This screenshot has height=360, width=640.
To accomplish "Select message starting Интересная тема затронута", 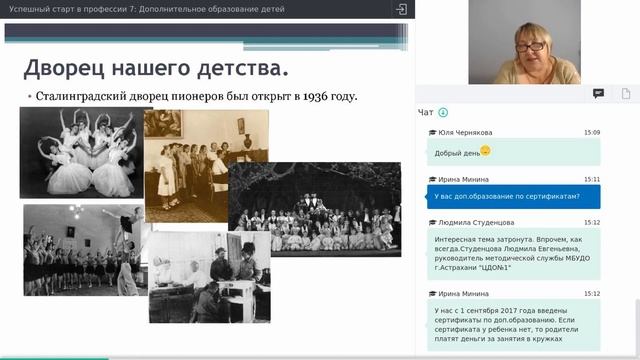I will click(513, 253).
